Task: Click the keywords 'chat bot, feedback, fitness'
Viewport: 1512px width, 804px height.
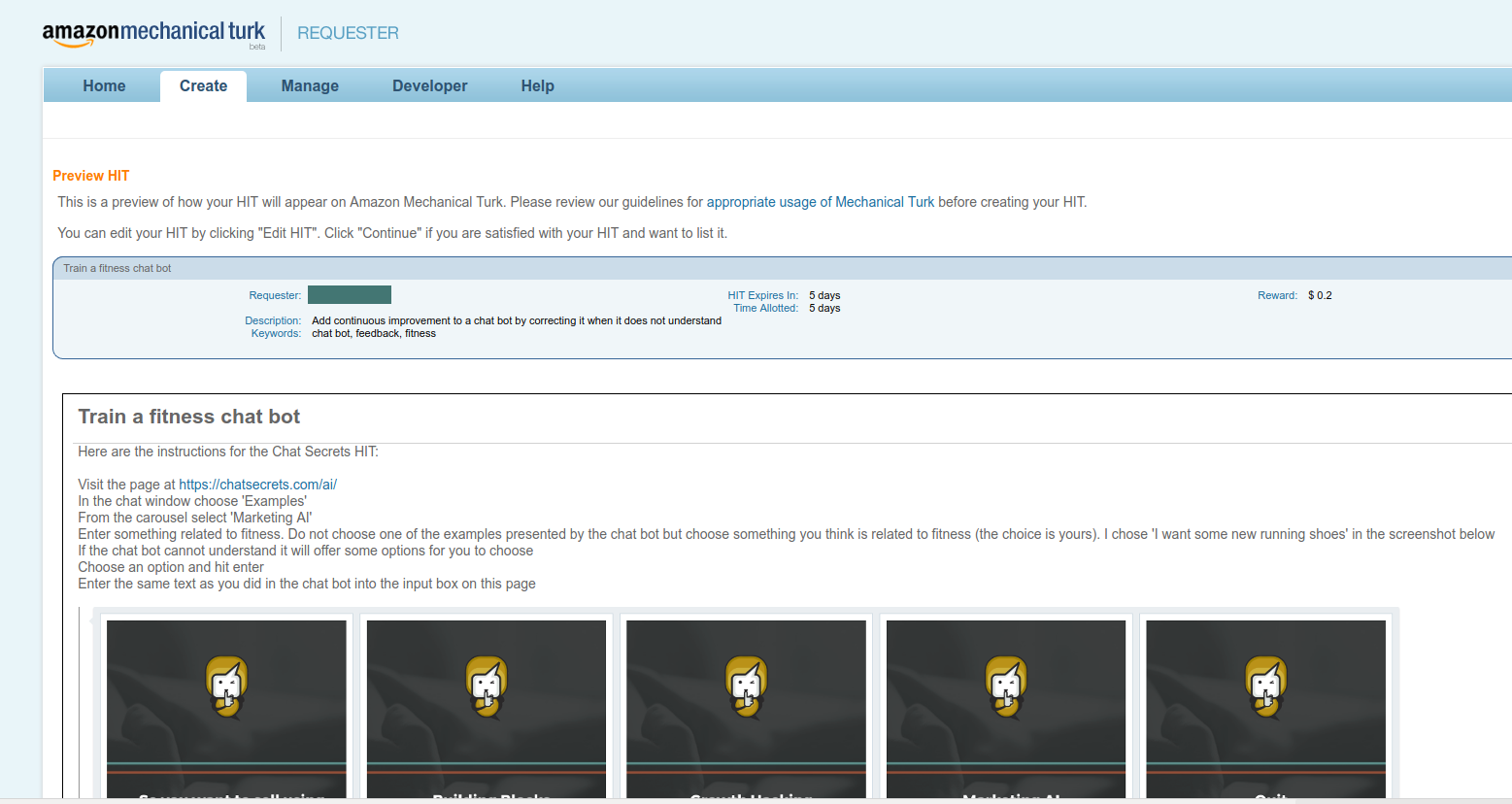Action: 374,333
